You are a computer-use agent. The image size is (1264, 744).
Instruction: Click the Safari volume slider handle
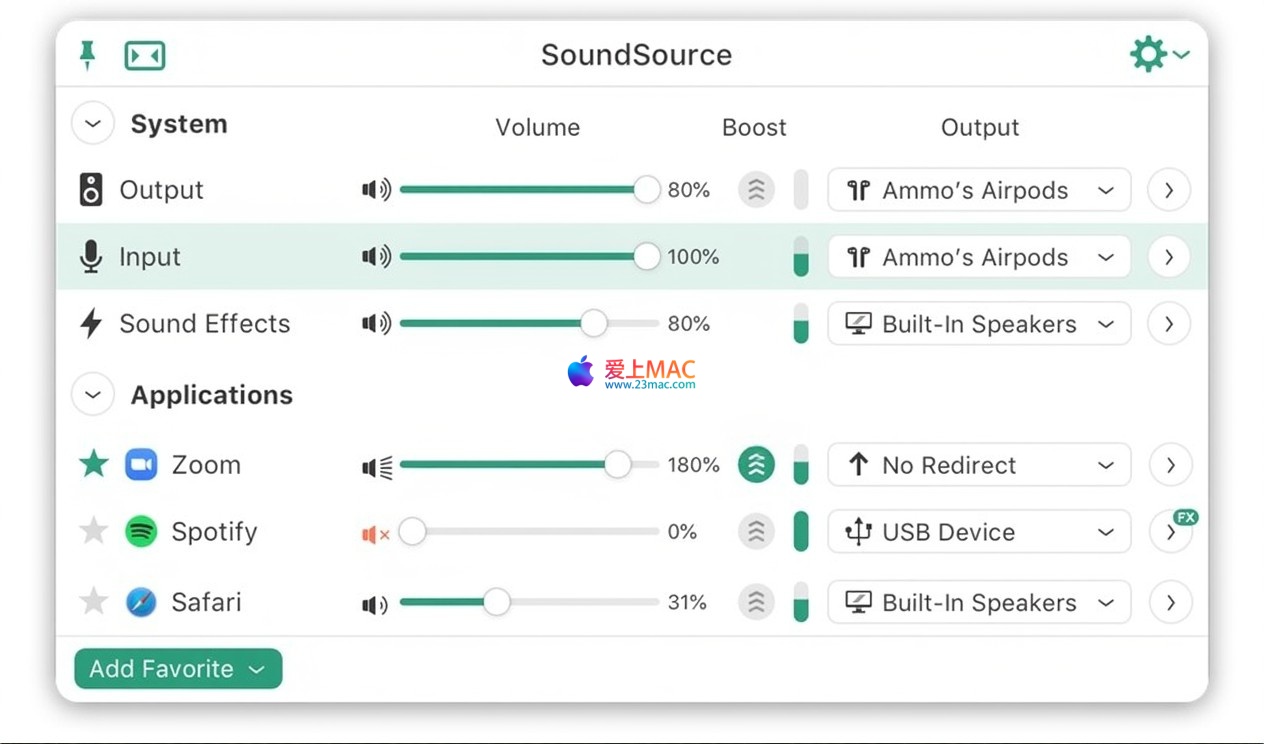(496, 602)
